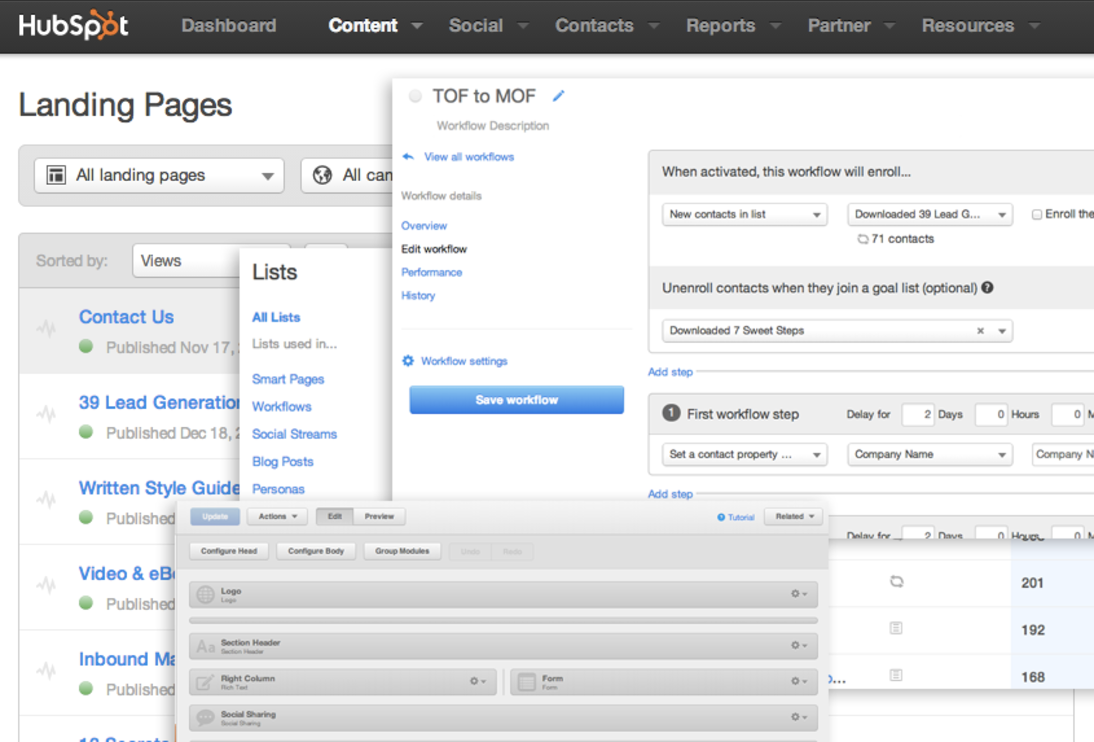Click Update button in page editor
This screenshot has height=742, width=1094.
215,517
